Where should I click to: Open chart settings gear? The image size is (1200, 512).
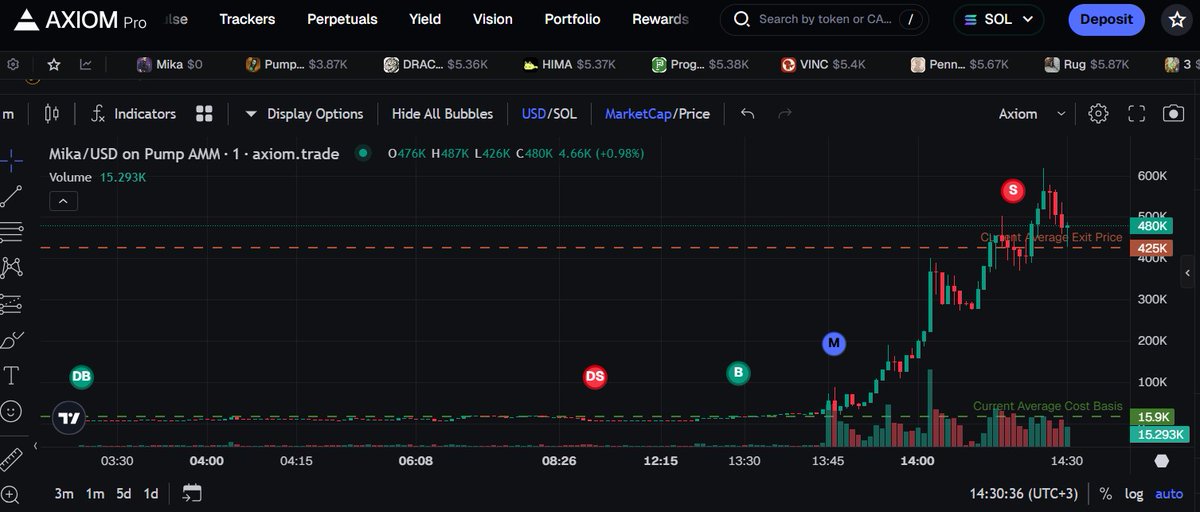tap(1098, 113)
